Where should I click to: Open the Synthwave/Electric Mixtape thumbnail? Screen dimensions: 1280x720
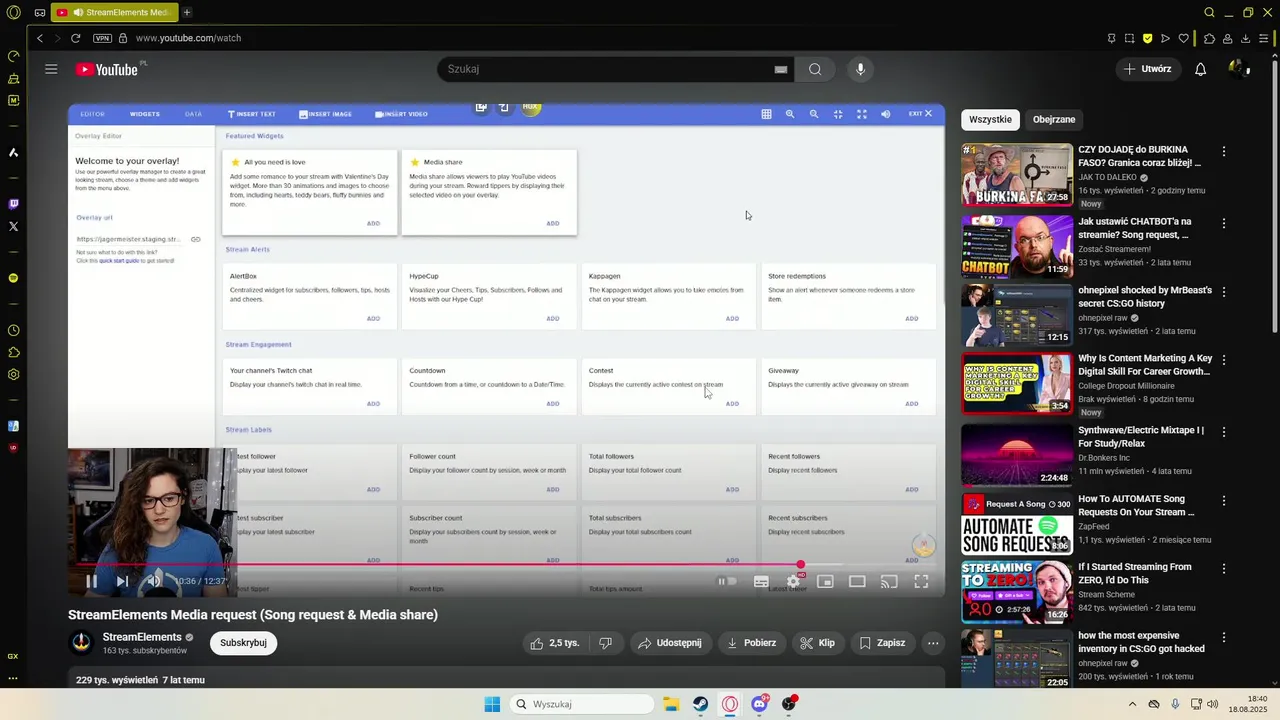pyautogui.click(x=1017, y=455)
